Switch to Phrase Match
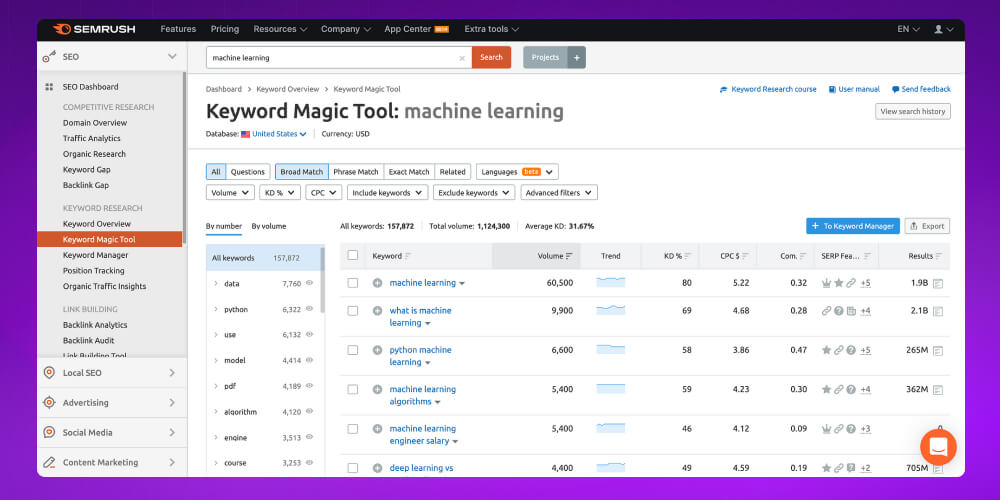1000x500 pixels. click(x=356, y=172)
